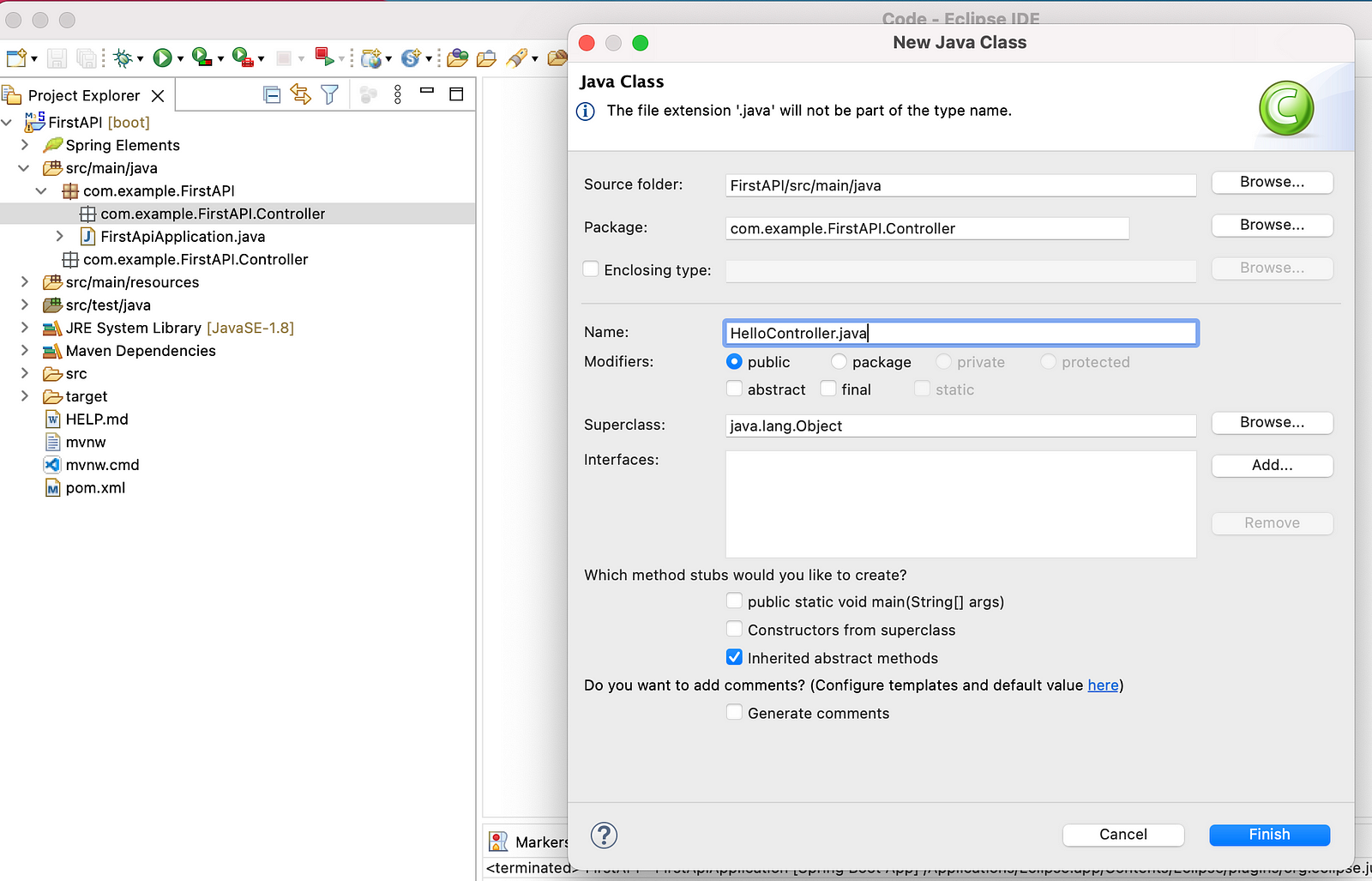
Task: Close the Project Explorer tab
Action: coord(158,95)
